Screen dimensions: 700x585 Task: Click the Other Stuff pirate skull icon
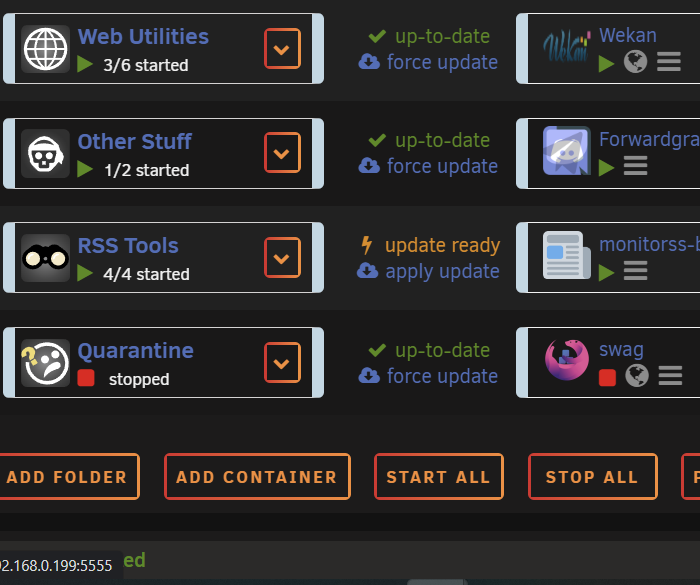coord(46,154)
